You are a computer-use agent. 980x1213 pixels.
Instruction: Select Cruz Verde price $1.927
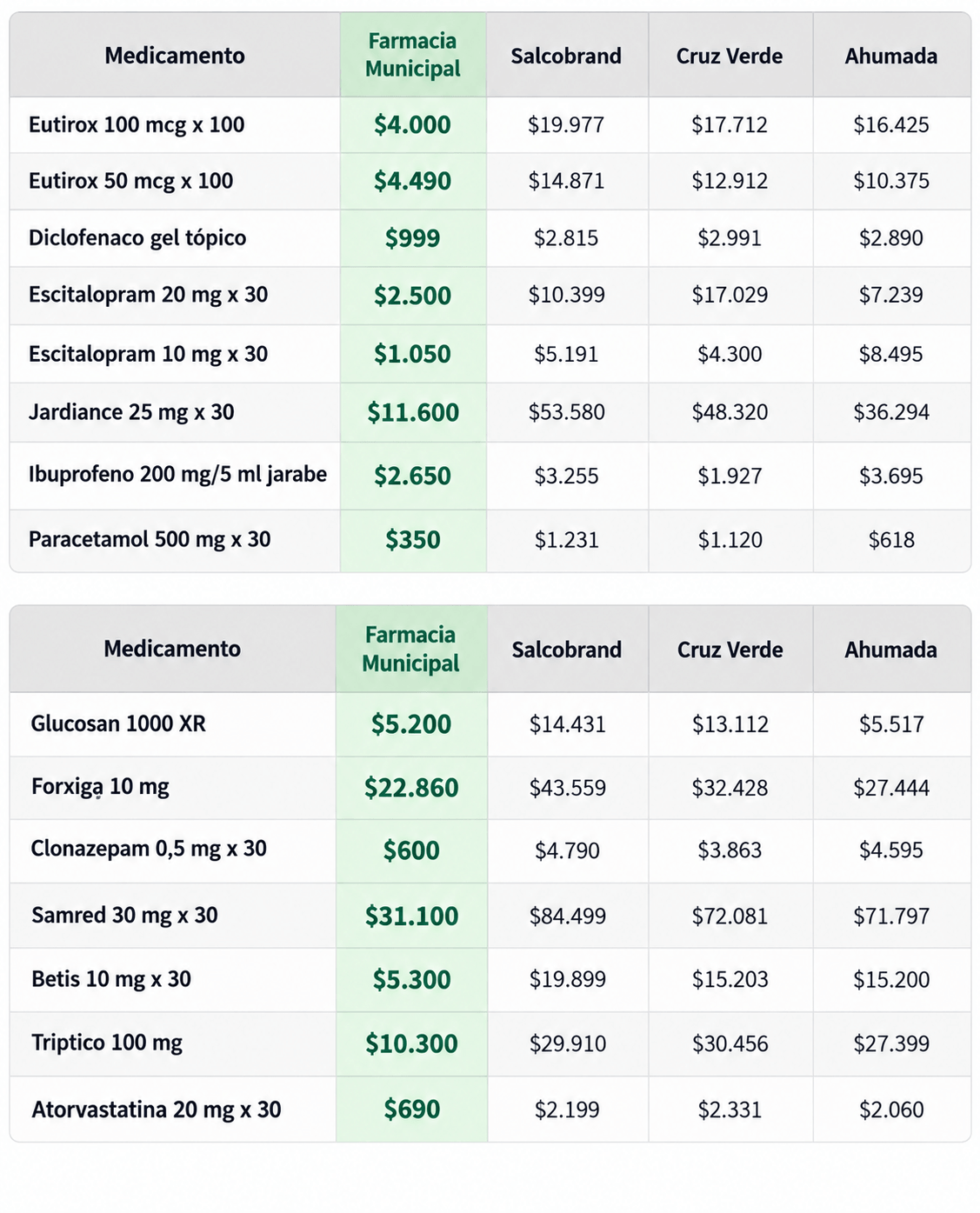coord(730,476)
